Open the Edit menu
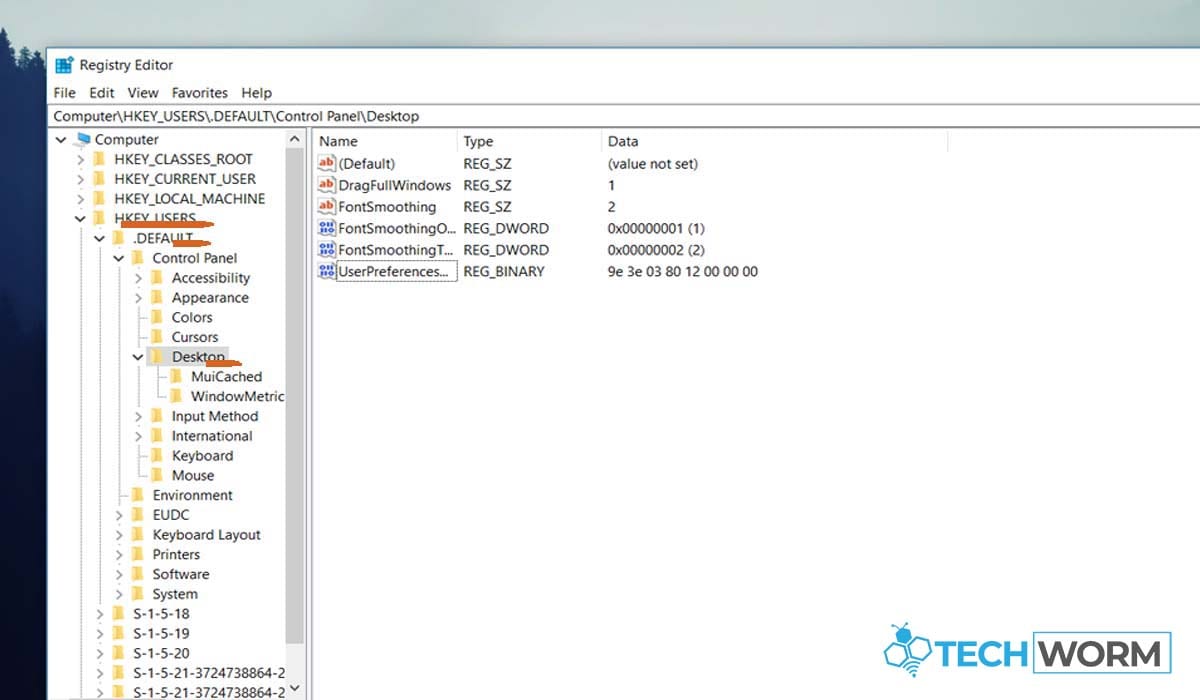Image resolution: width=1200 pixels, height=700 pixels. point(102,92)
